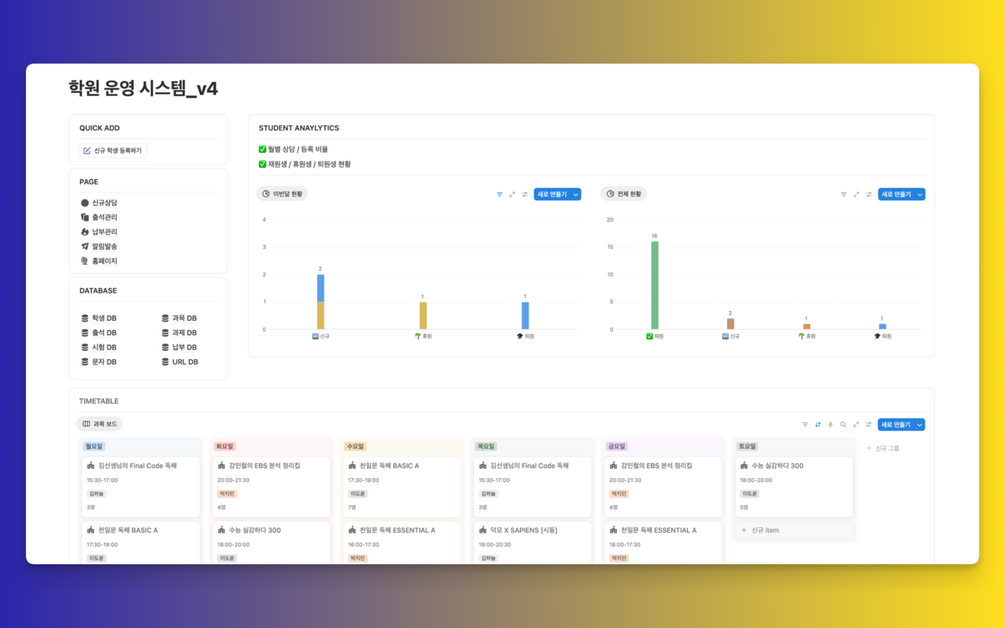Open dropdown arrow beside 새로 만들기 in 이번달 현황
The image size is (1005, 628).
pos(576,194)
